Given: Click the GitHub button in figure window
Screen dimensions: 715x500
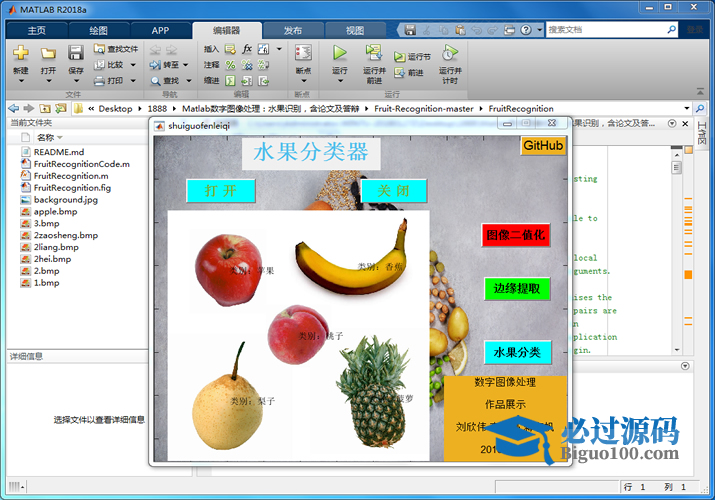Looking at the screenshot, I should point(543,146).
